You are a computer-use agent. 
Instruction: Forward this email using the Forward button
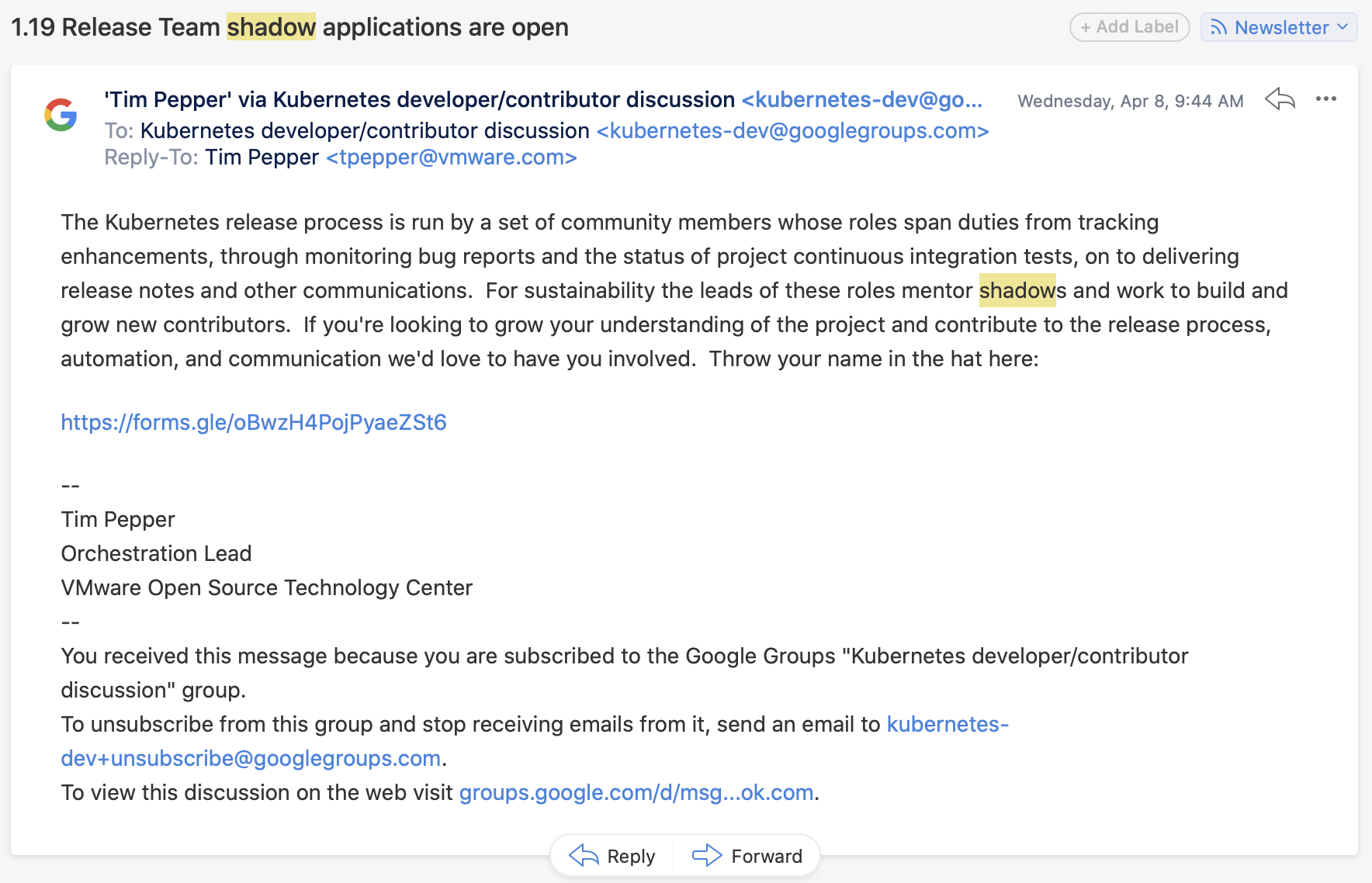[747, 856]
